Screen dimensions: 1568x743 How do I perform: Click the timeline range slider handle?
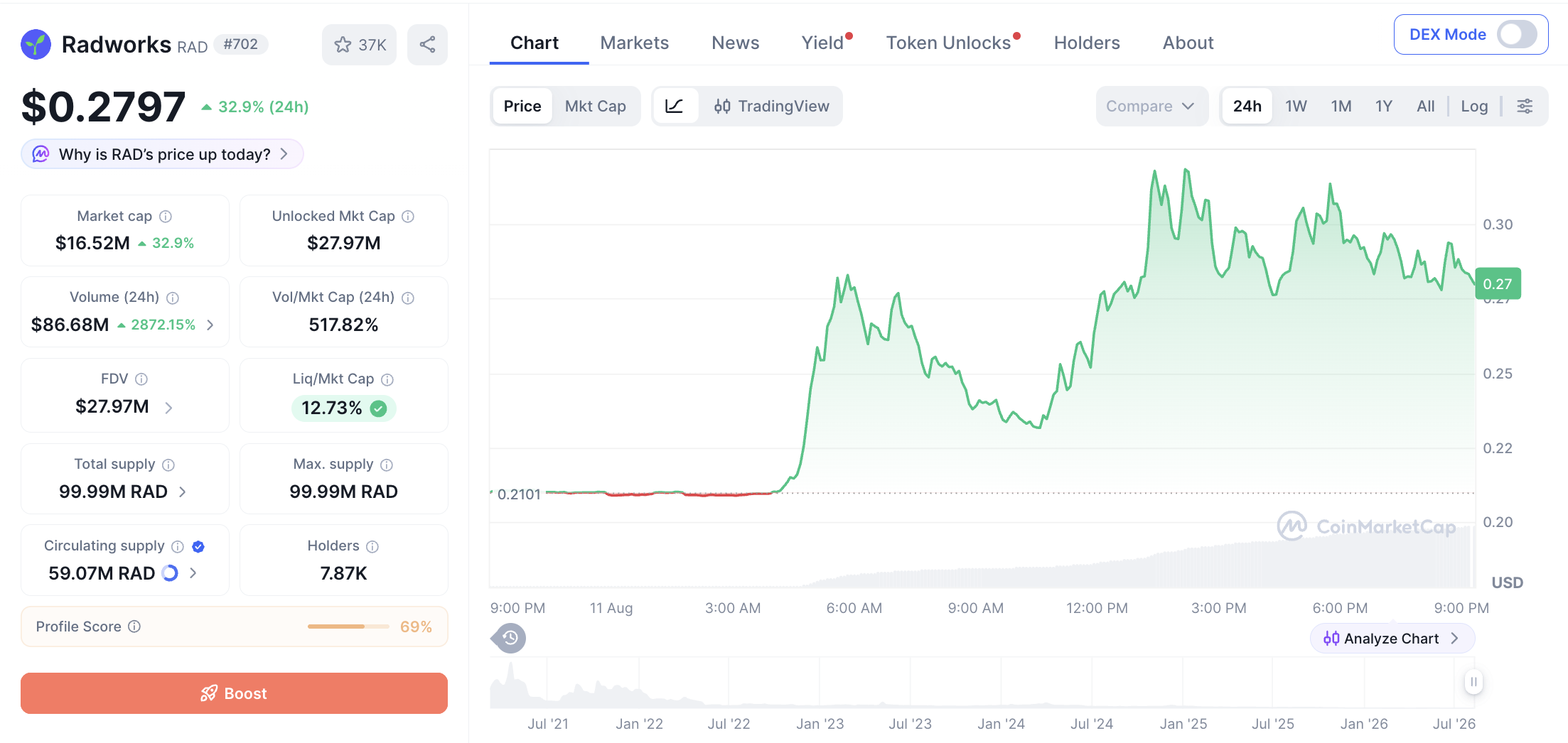[x=1473, y=682]
